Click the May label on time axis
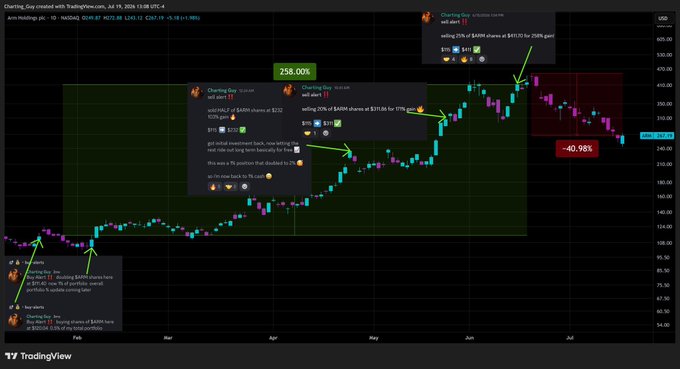This screenshot has width=680, height=369. tap(373, 337)
